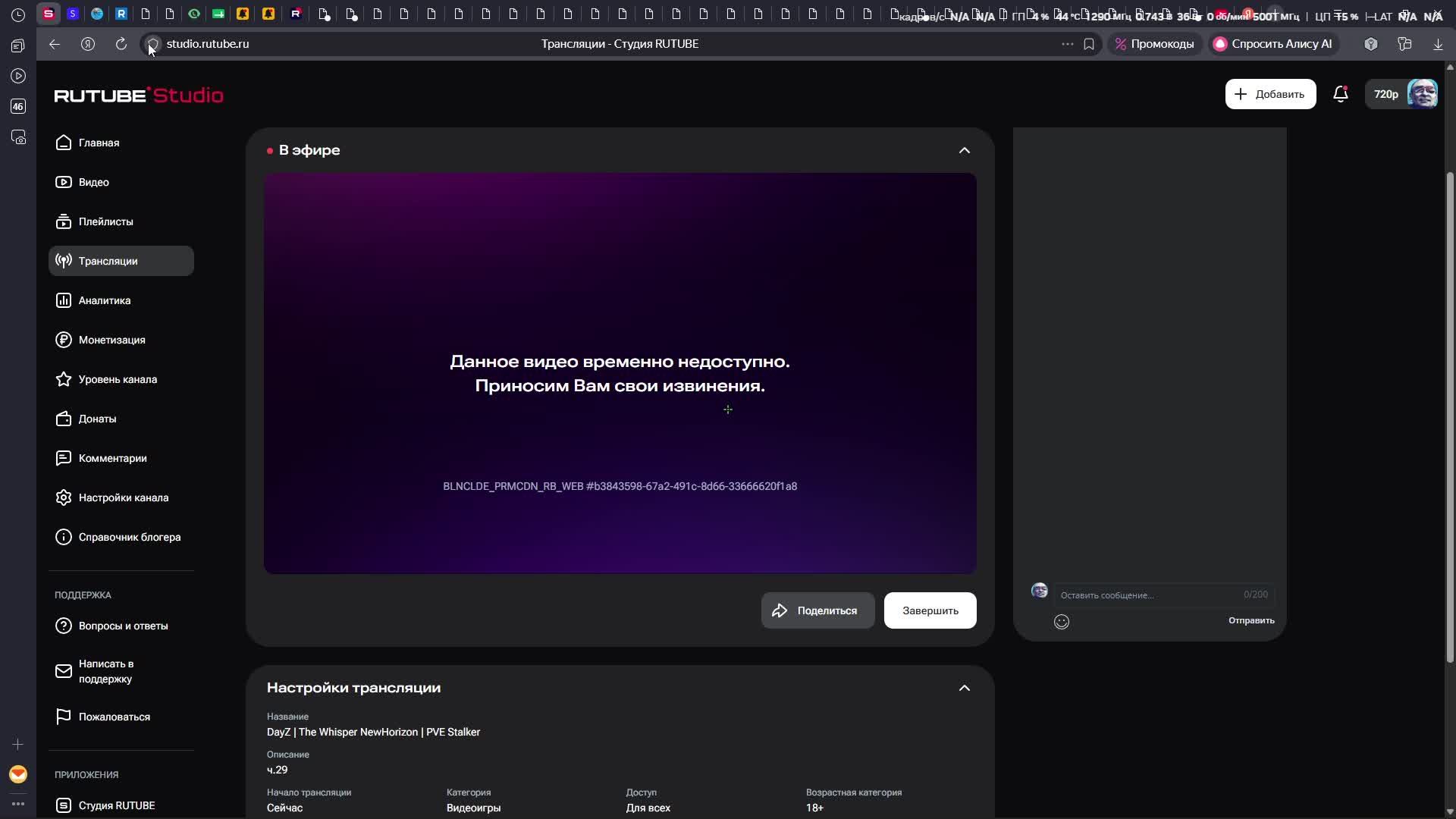
Task: Reload the page
Action: click(121, 44)
